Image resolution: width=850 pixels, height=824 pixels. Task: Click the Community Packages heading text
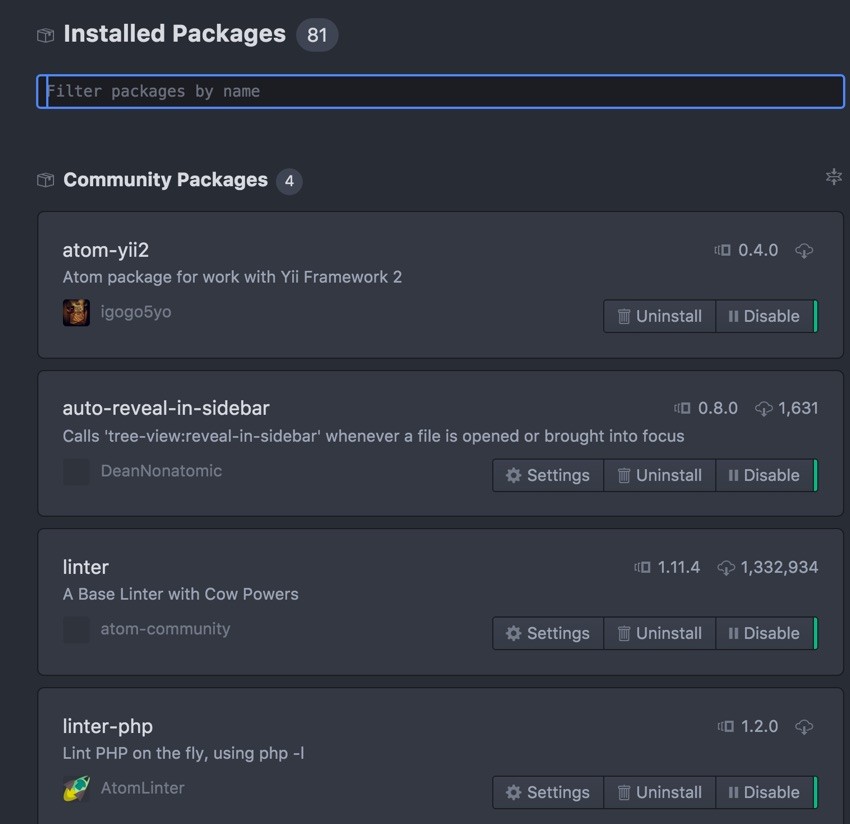point(165,179)
